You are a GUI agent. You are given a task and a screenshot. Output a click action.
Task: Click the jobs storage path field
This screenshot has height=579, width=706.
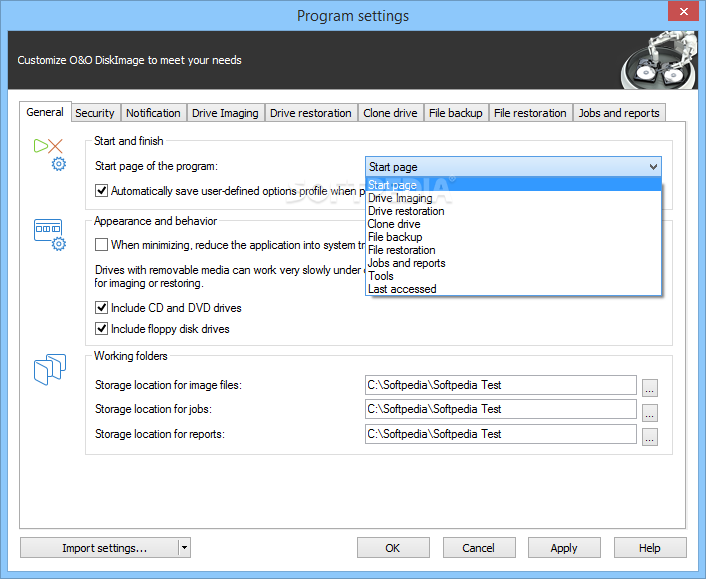click(501, 409)
